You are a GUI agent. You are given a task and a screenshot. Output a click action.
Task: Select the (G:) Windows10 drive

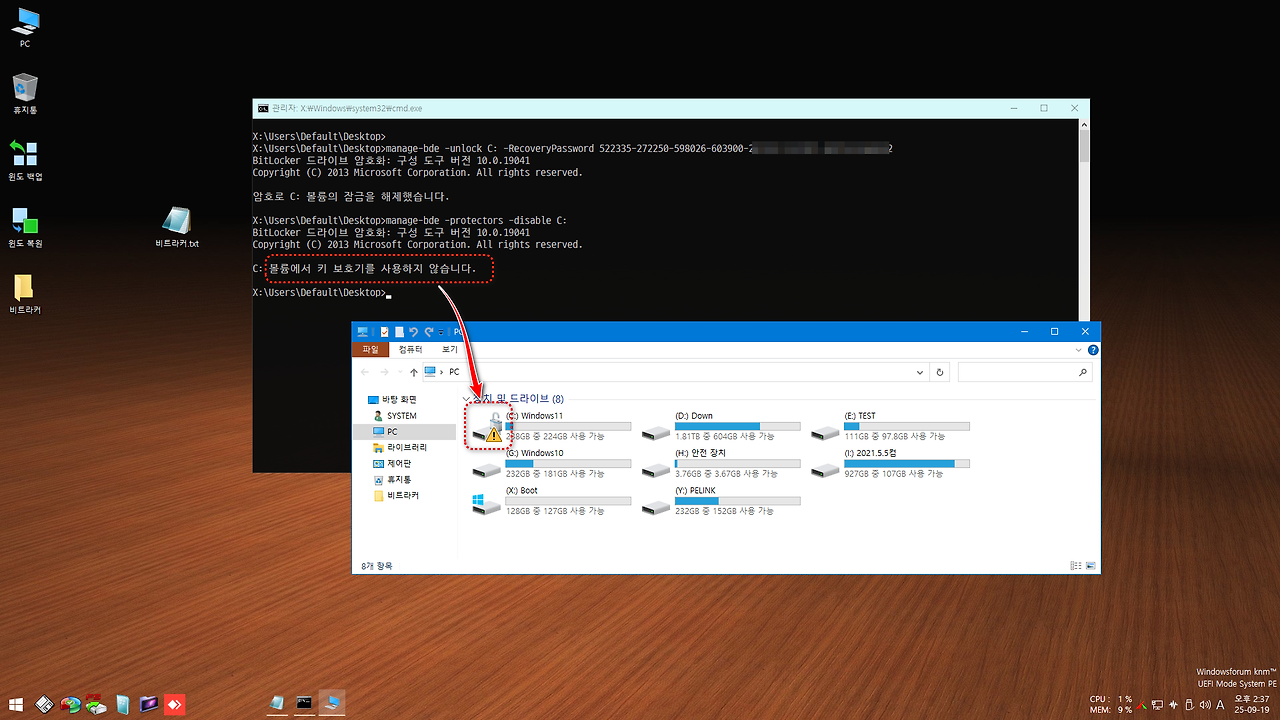(x=552, y=464)
